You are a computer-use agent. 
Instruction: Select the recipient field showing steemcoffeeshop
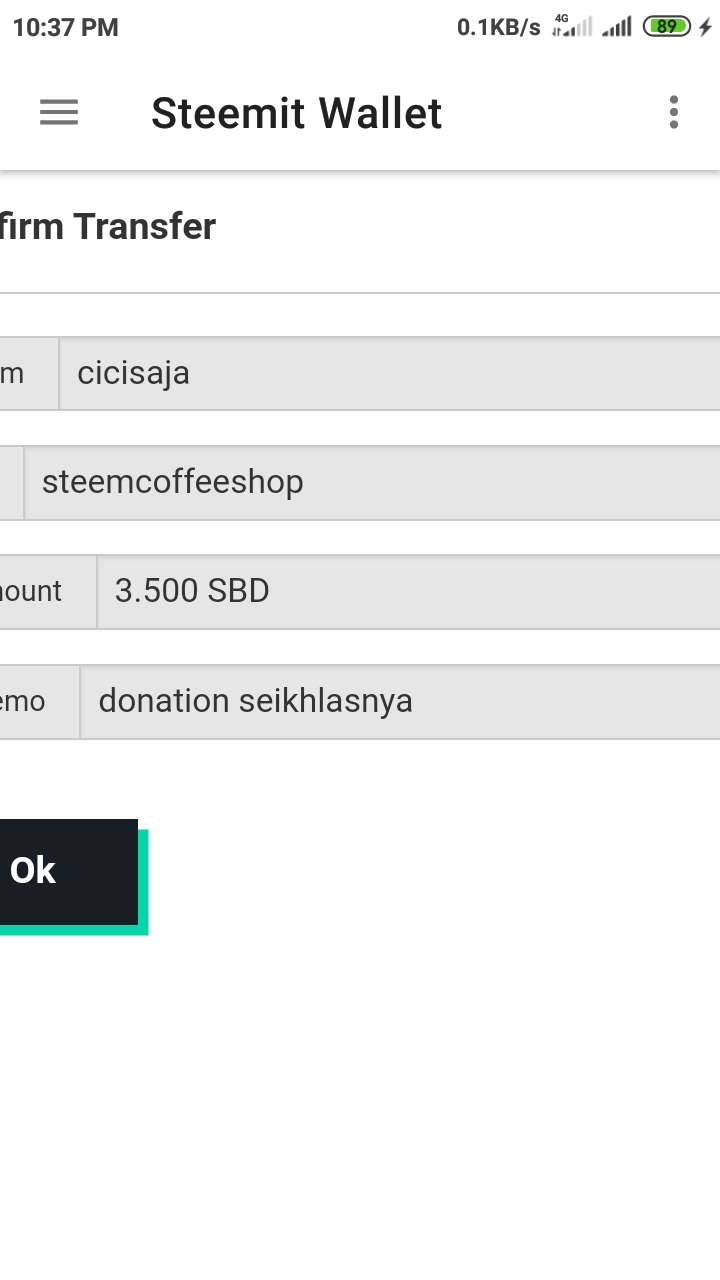point(372,483)
